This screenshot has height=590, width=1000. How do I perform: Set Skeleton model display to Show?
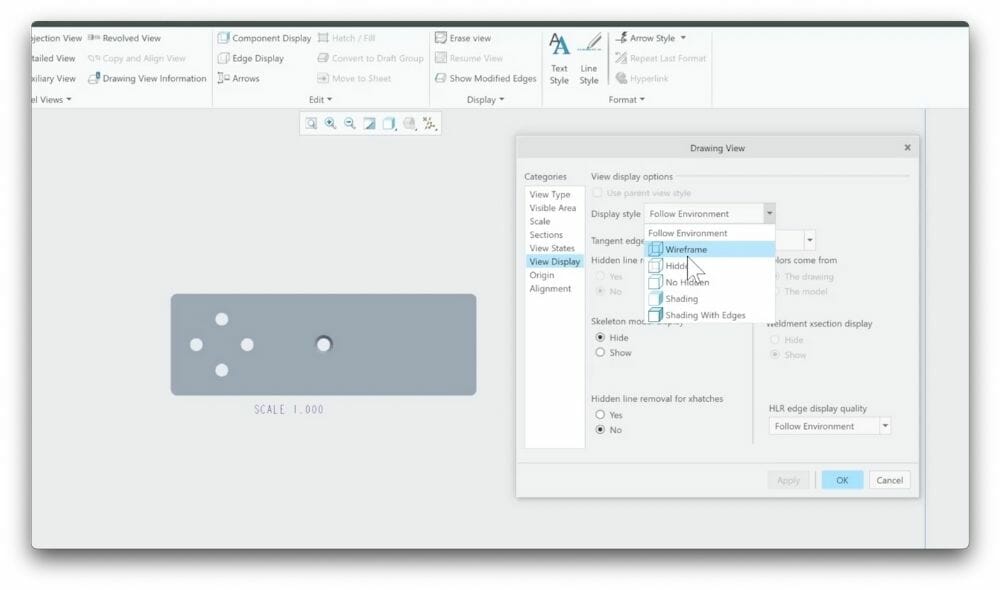click(x=601, y=352)
